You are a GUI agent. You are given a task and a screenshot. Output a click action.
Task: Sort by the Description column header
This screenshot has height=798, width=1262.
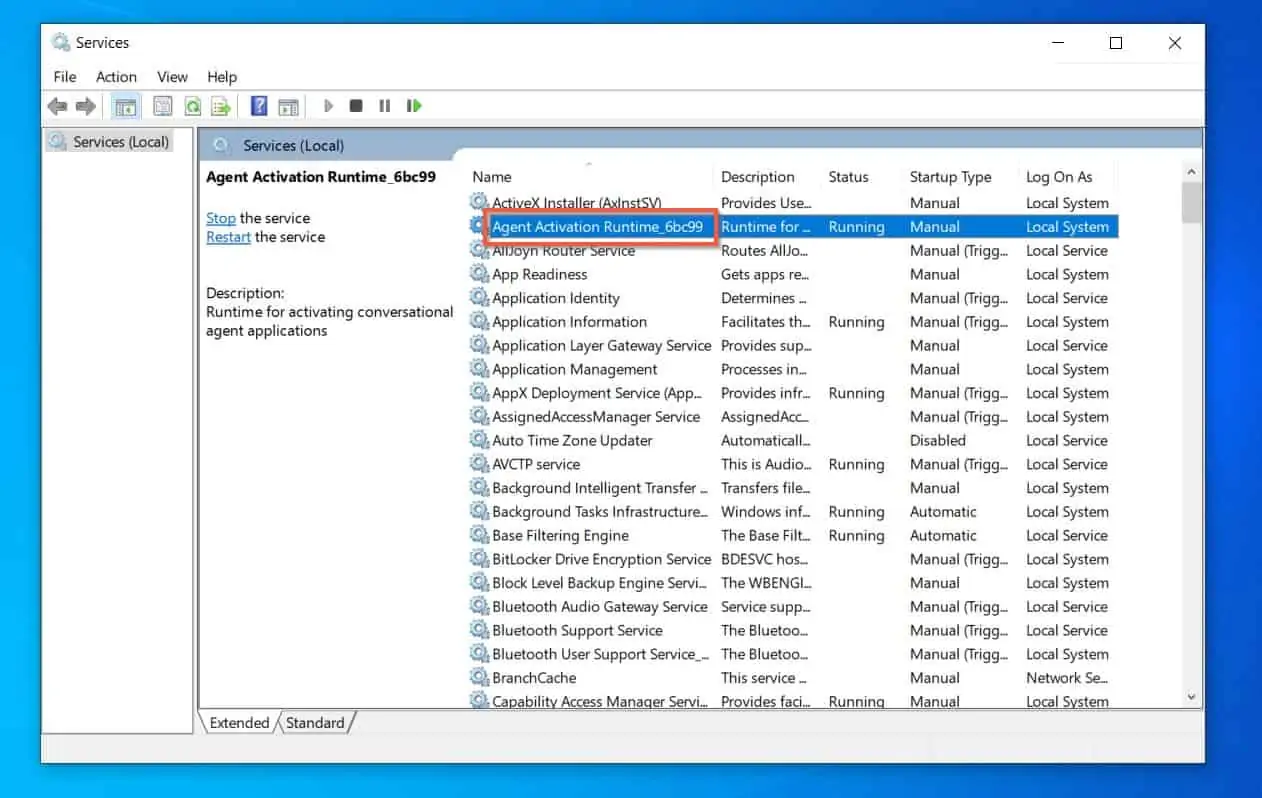coord(767,177)
